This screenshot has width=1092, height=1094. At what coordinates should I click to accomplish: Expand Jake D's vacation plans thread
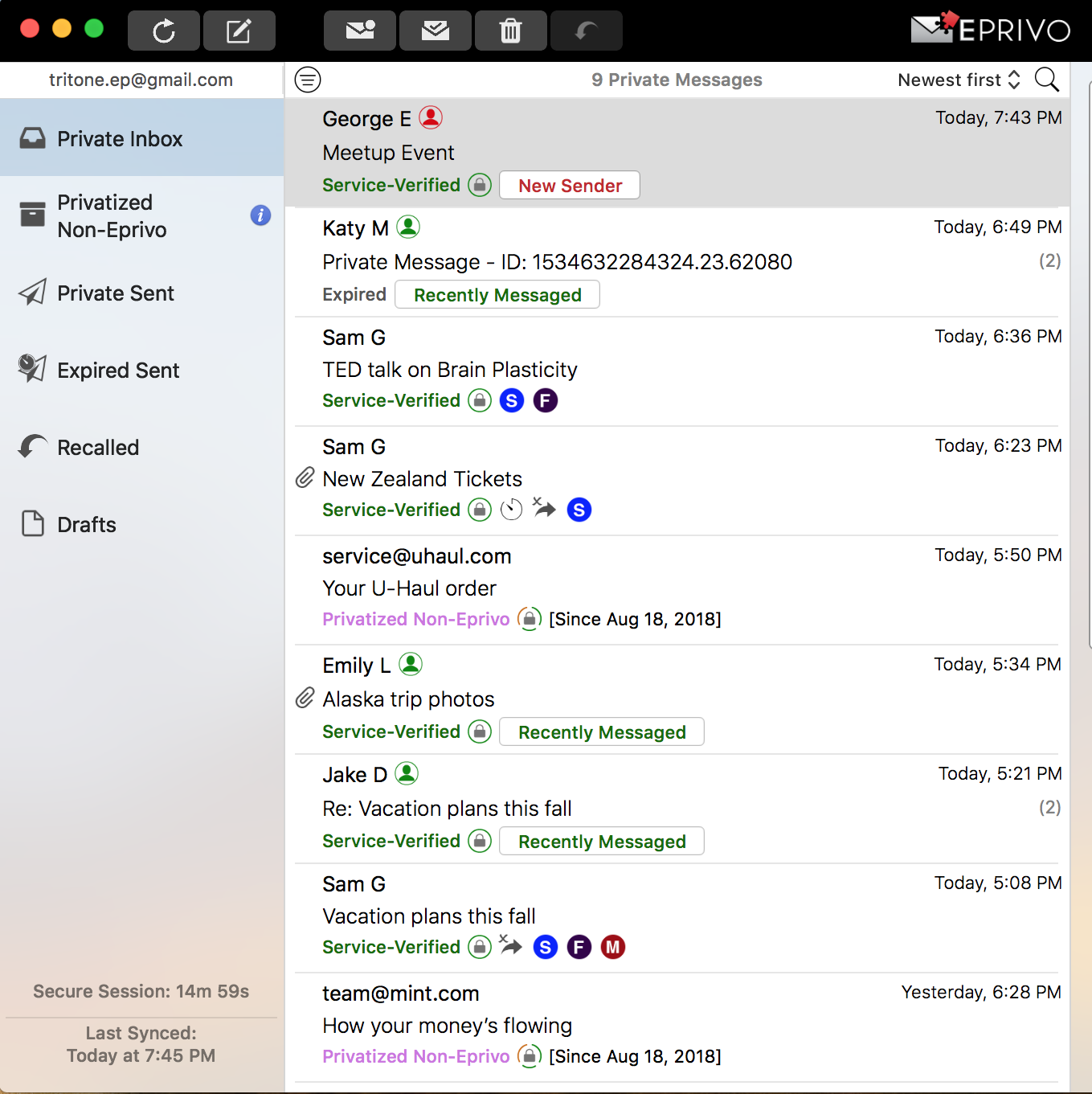(x=1050, y=808)
